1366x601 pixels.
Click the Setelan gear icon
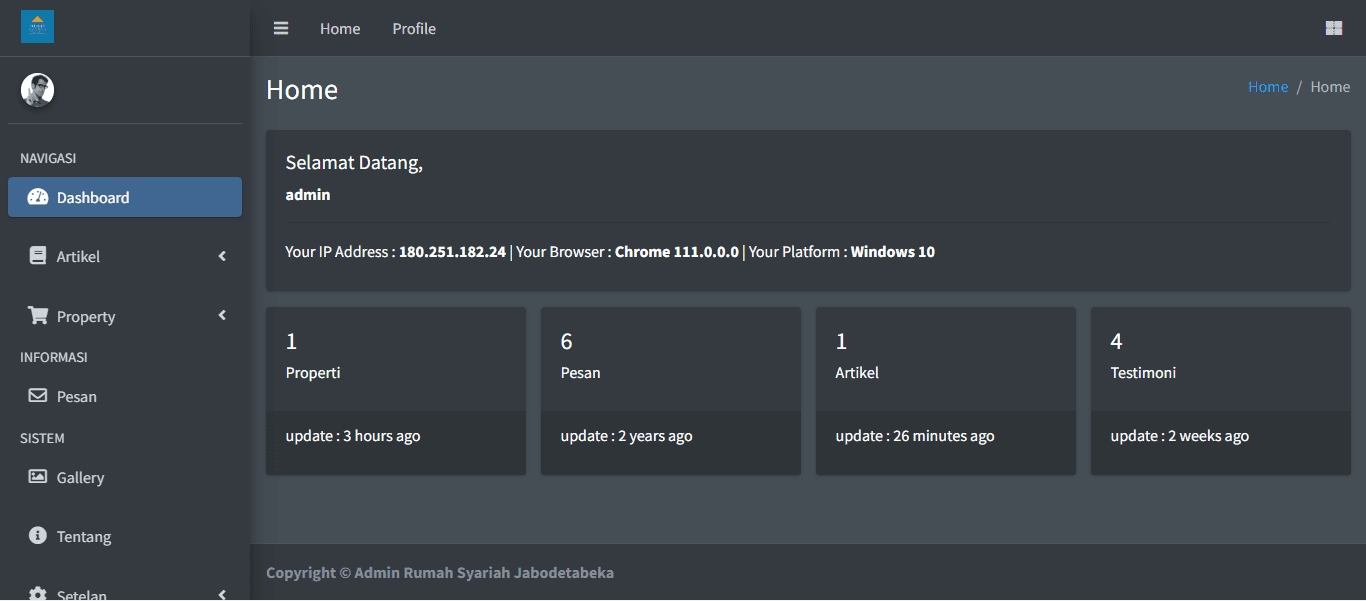(x=38, y=594)
